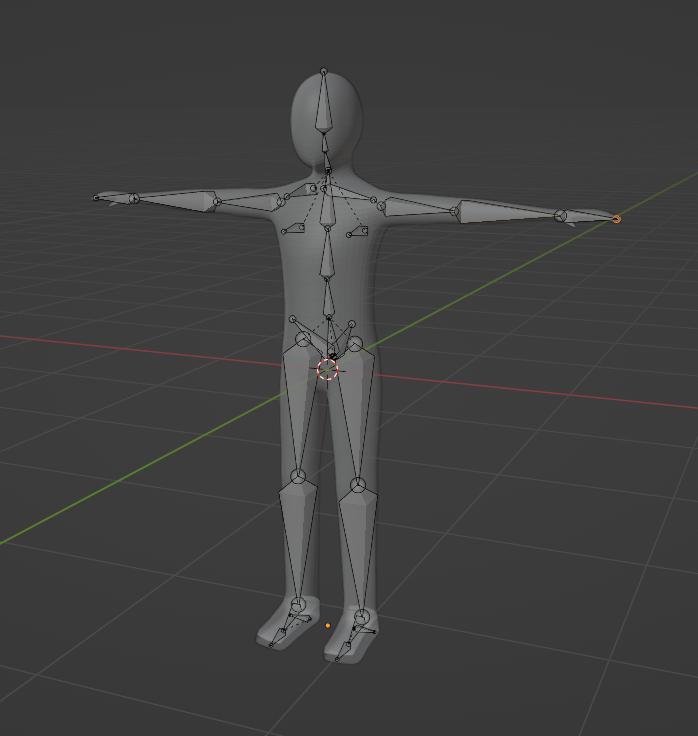
Task: Click the knee joint on viewer's right leg
Action: 358,485
